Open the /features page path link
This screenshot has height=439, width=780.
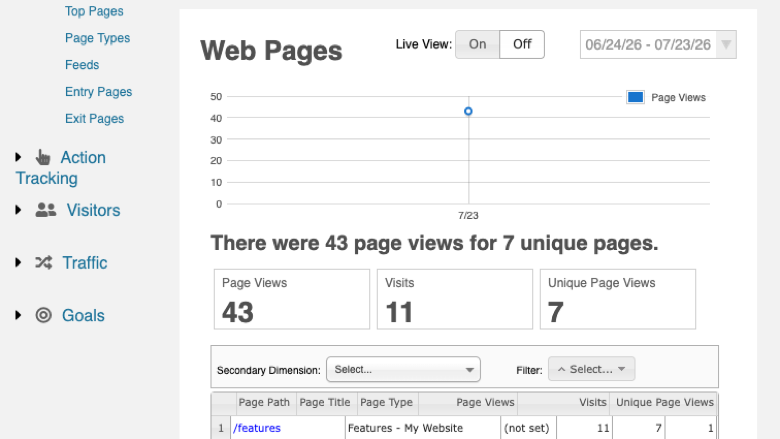(x=257, y=428)
